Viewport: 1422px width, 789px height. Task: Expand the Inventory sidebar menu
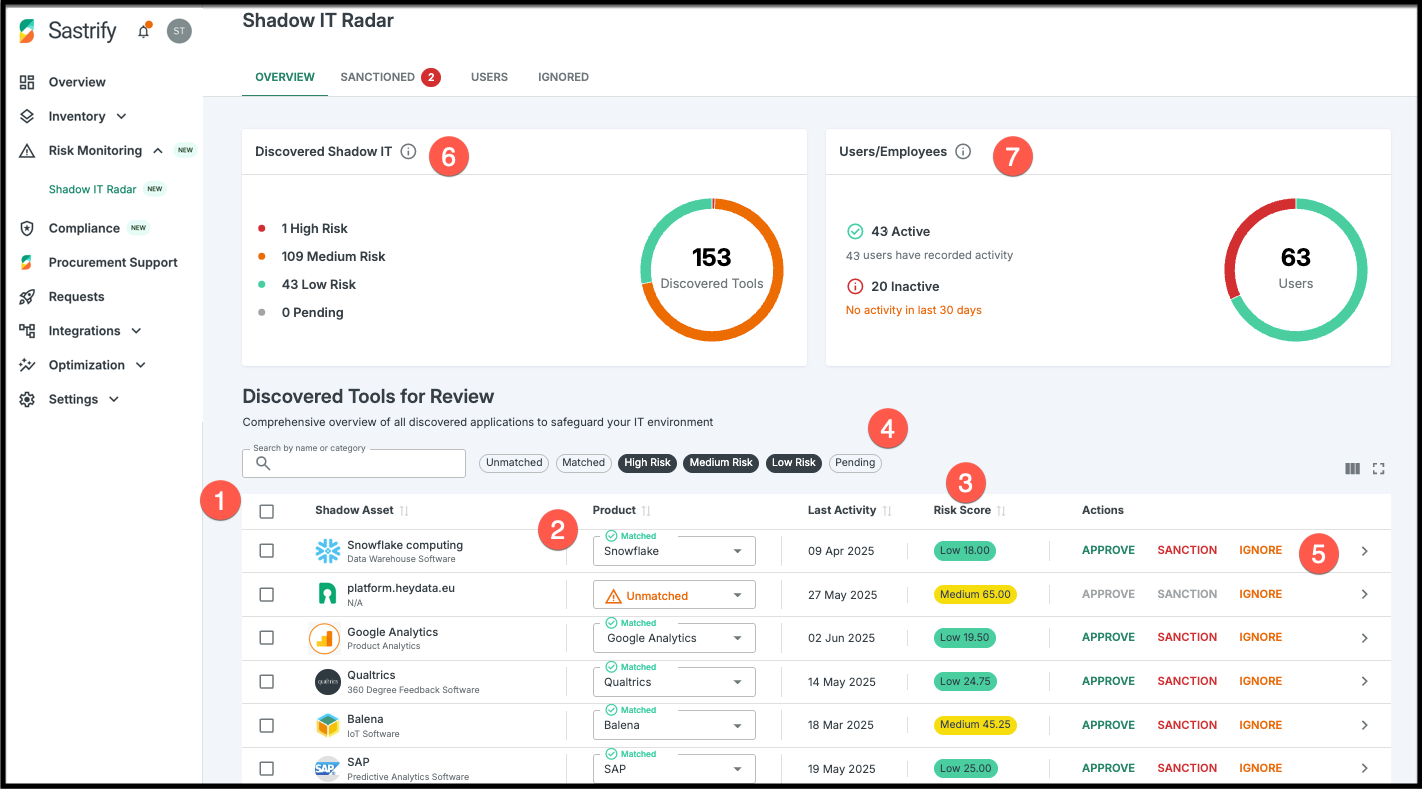click(x=121, y=117)
